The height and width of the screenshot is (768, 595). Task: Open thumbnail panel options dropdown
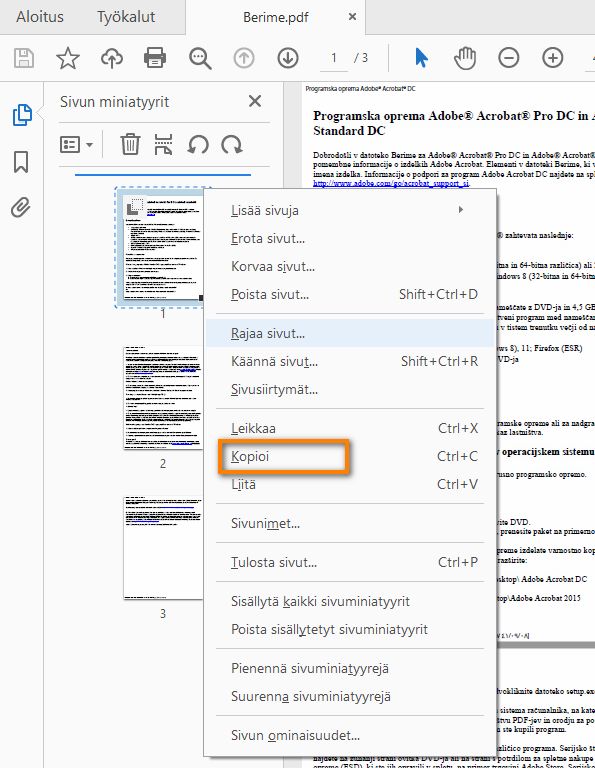(x=76, y=144)
